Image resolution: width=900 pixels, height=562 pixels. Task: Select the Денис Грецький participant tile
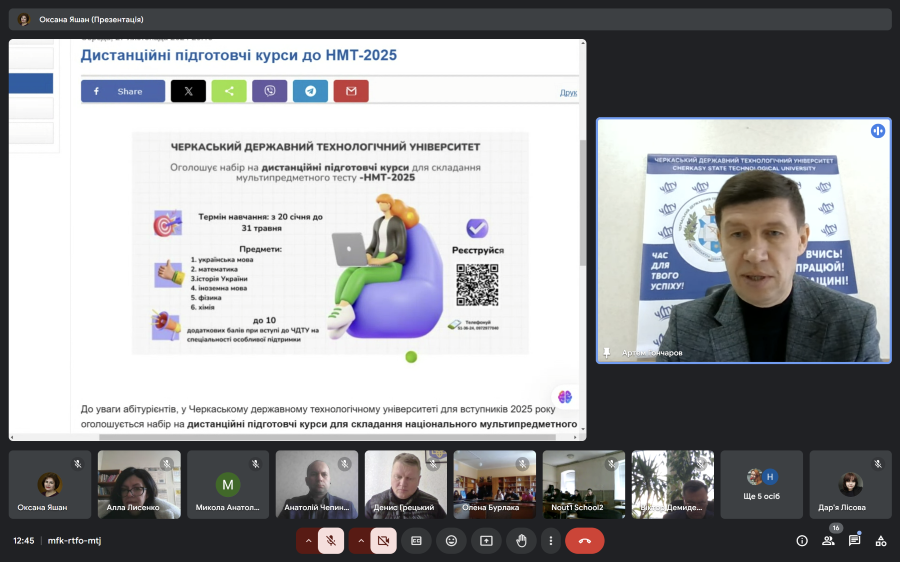pyautogui.click(x=406, y=485)
